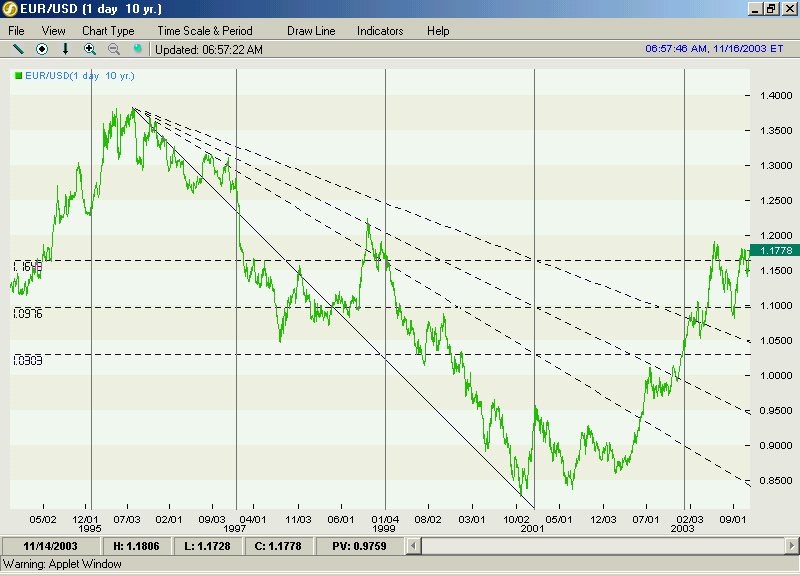Zoom in on the chart

90,49
